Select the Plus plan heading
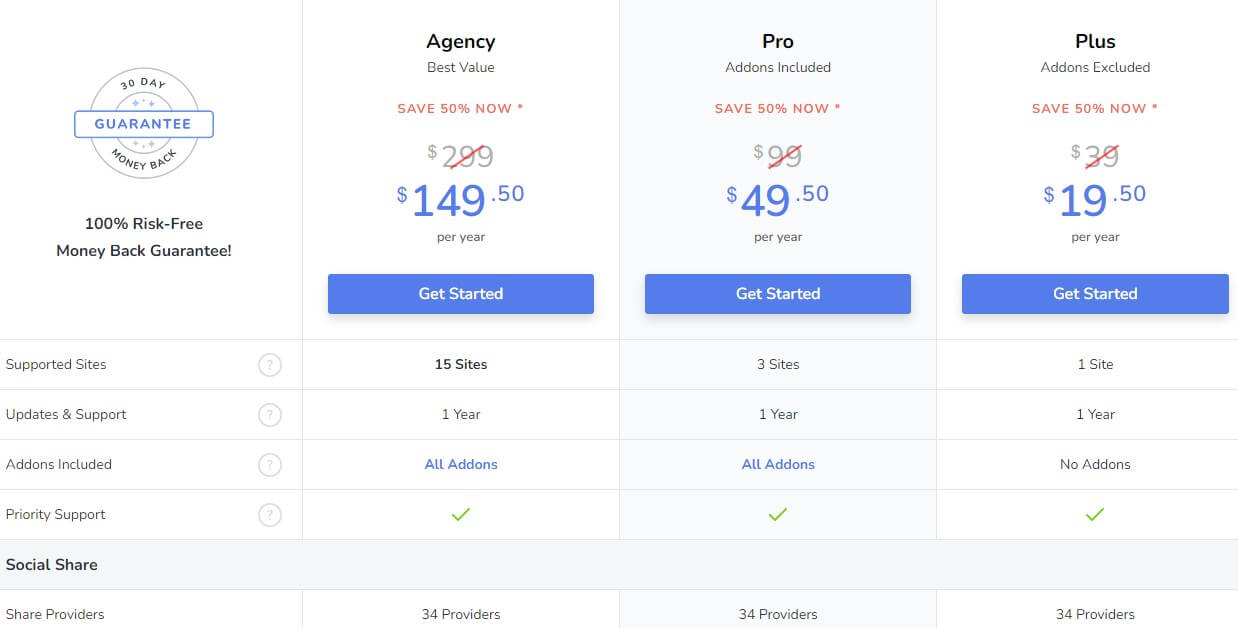The width and height of the screenshot is (1238, 628). (1095, 42)
